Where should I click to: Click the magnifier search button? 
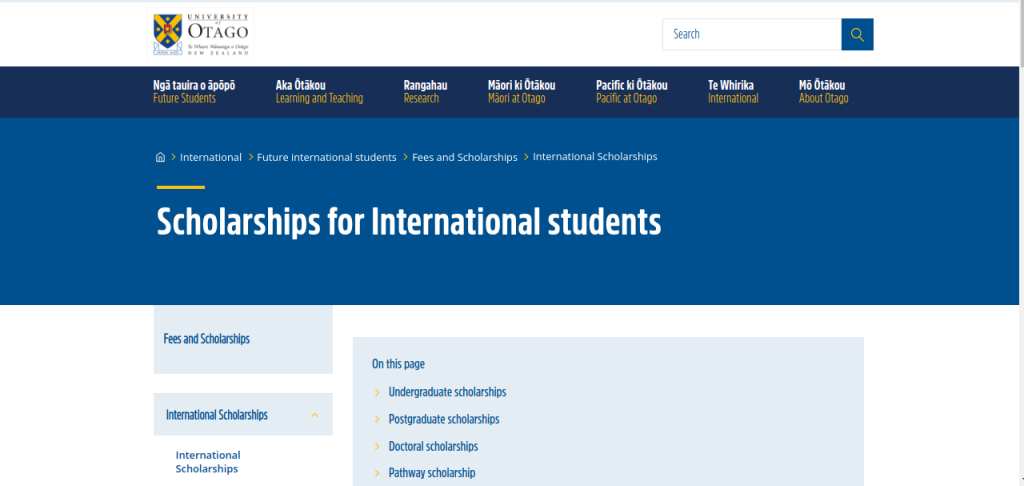(x=857, y=35)
